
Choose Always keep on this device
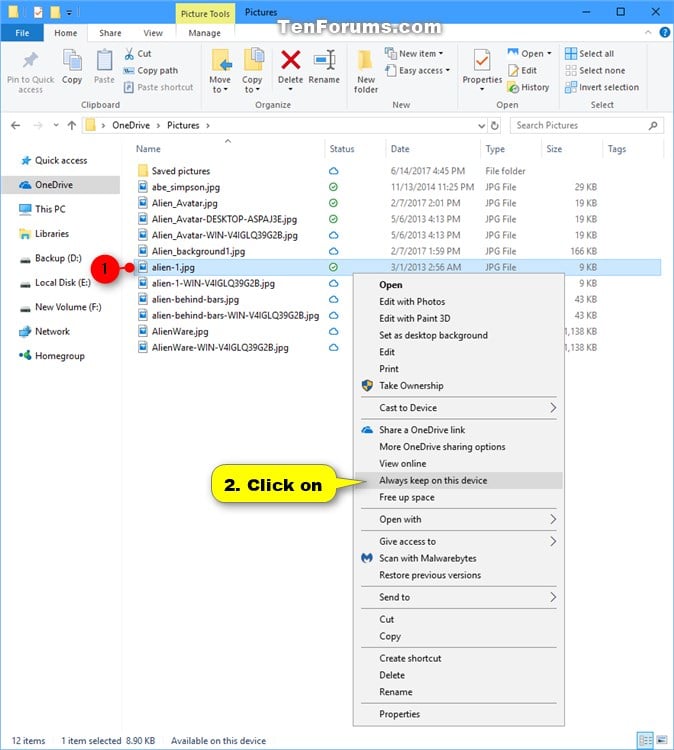click(459, 481)
